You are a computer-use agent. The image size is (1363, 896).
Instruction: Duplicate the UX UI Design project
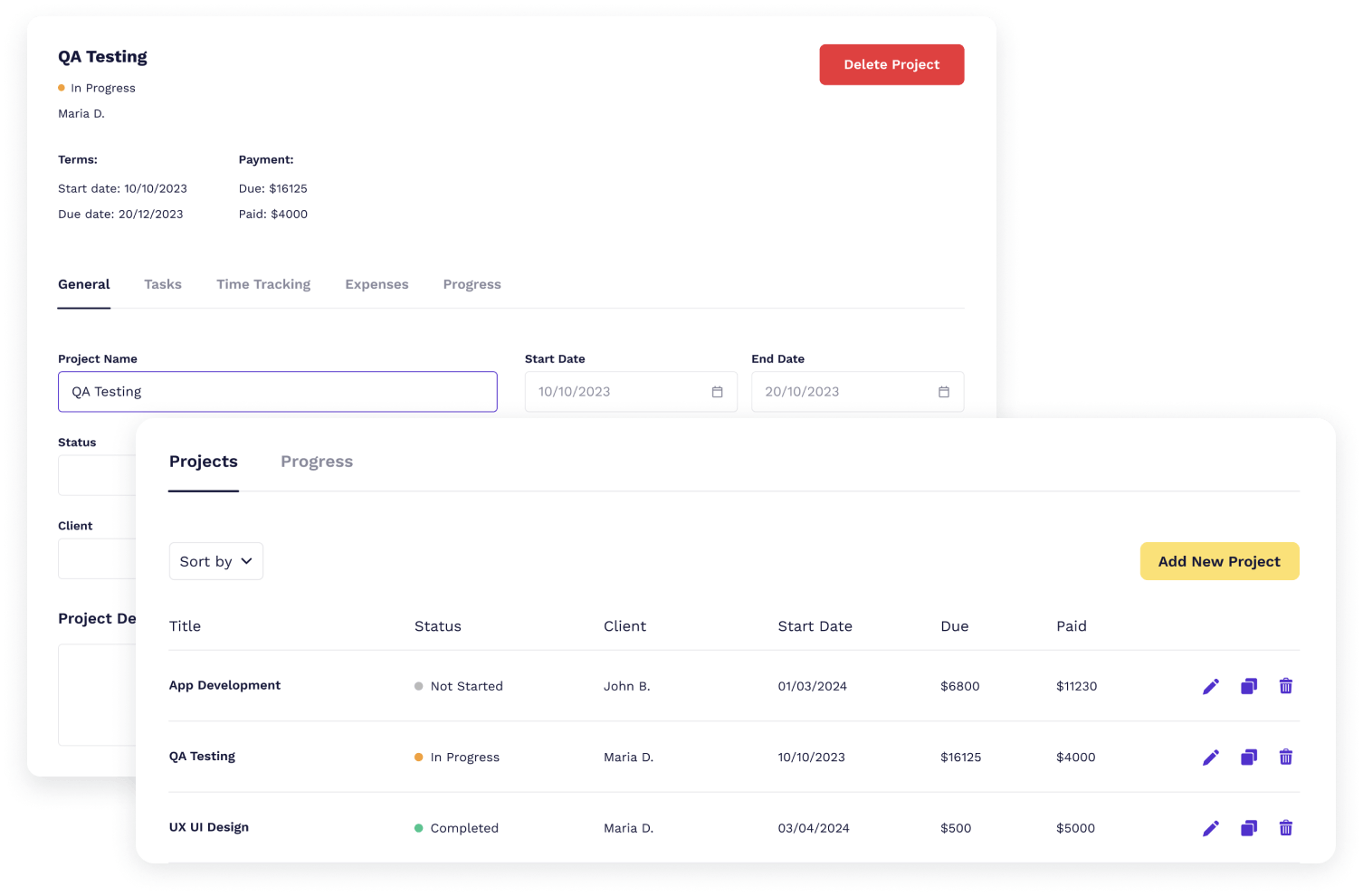[x=1249, y=828]
